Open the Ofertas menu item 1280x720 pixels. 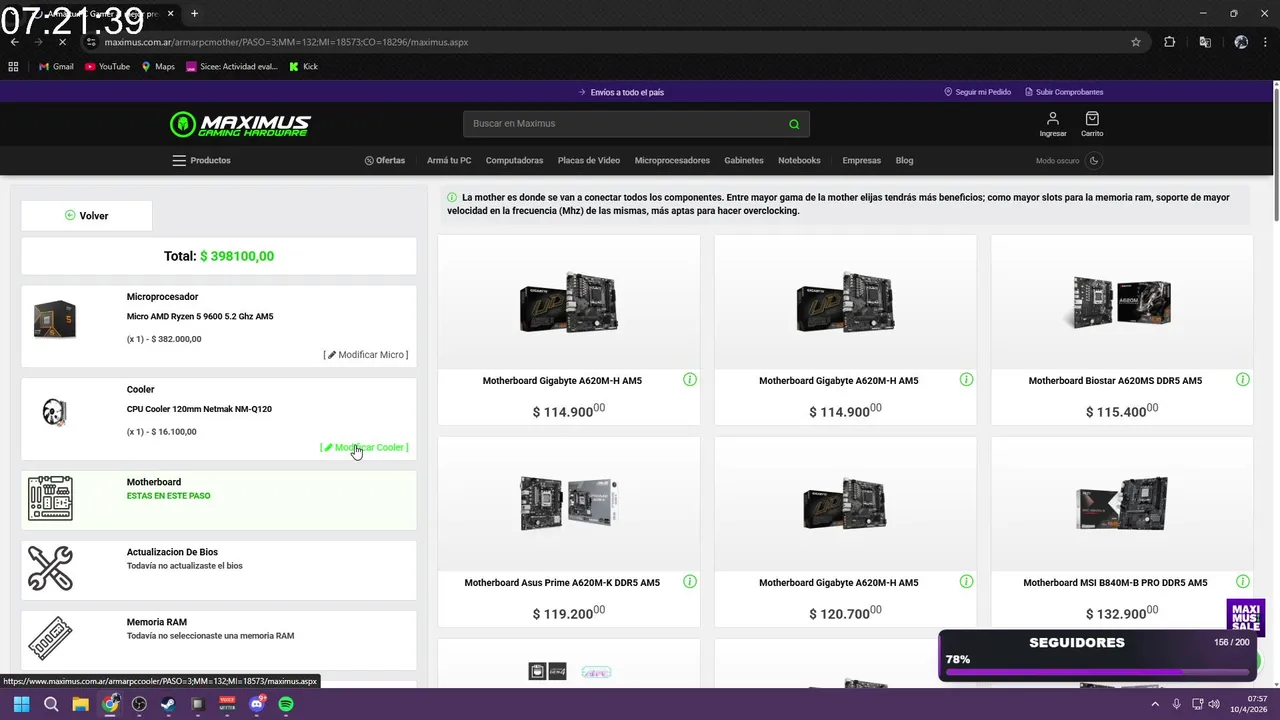385,160
